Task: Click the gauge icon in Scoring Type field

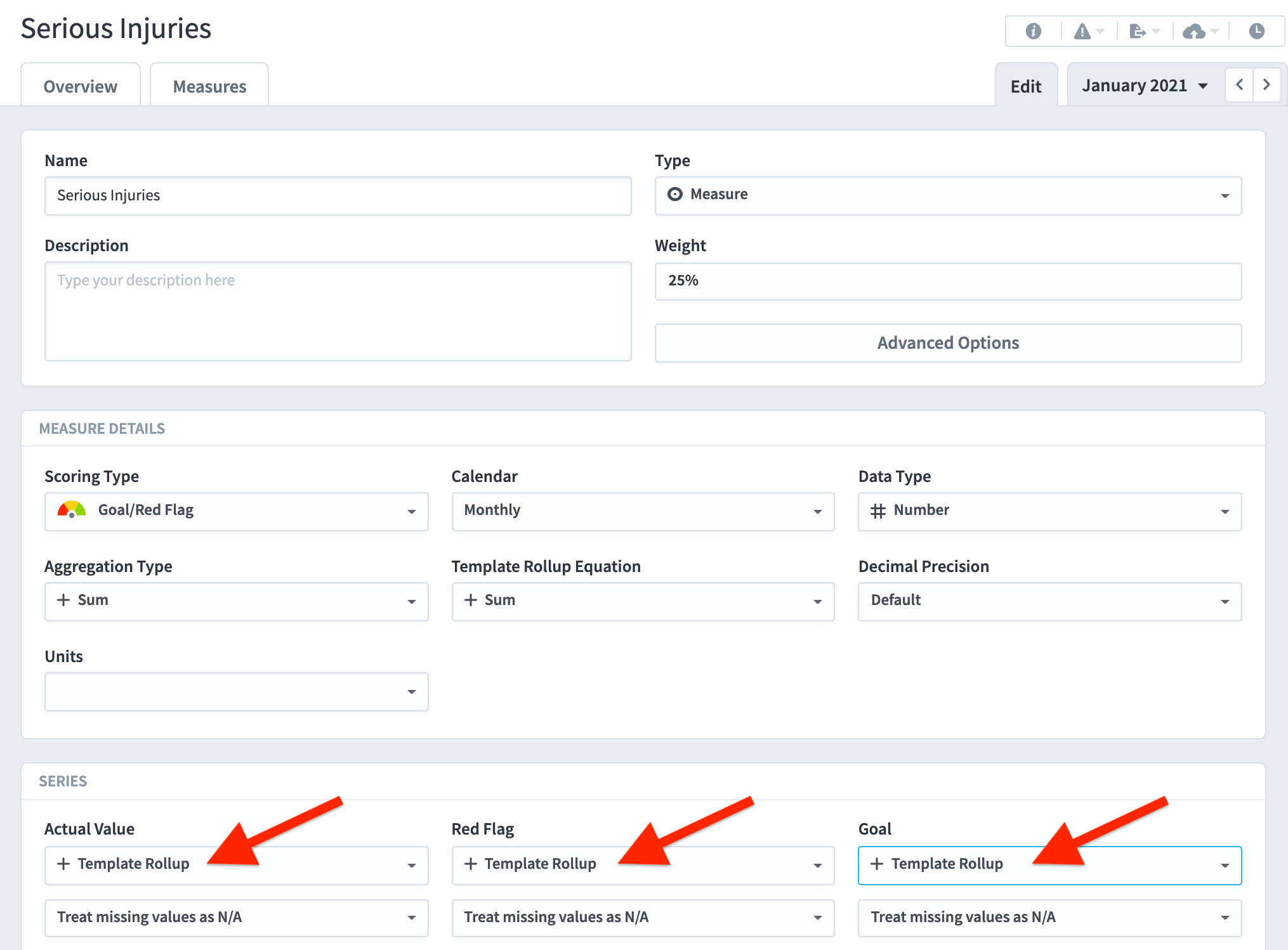Action: 72,510
